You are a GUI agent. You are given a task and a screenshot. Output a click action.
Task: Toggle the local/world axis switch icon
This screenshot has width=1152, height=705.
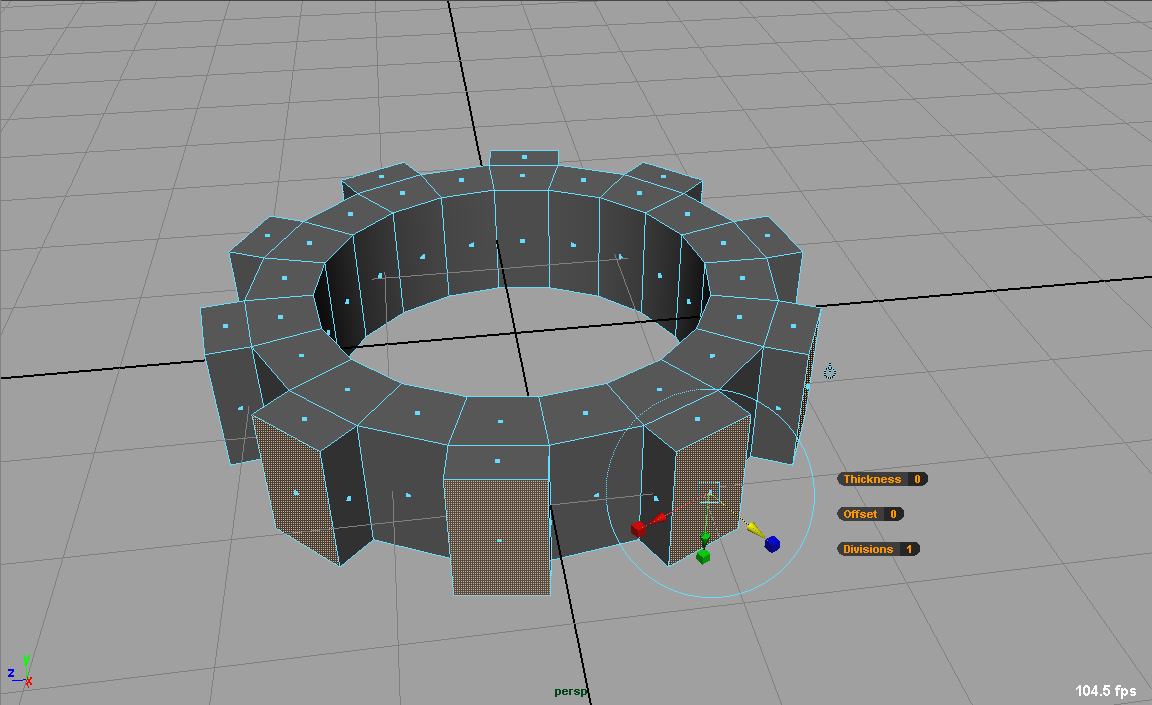pyautogui.click(x=829, y=372)
